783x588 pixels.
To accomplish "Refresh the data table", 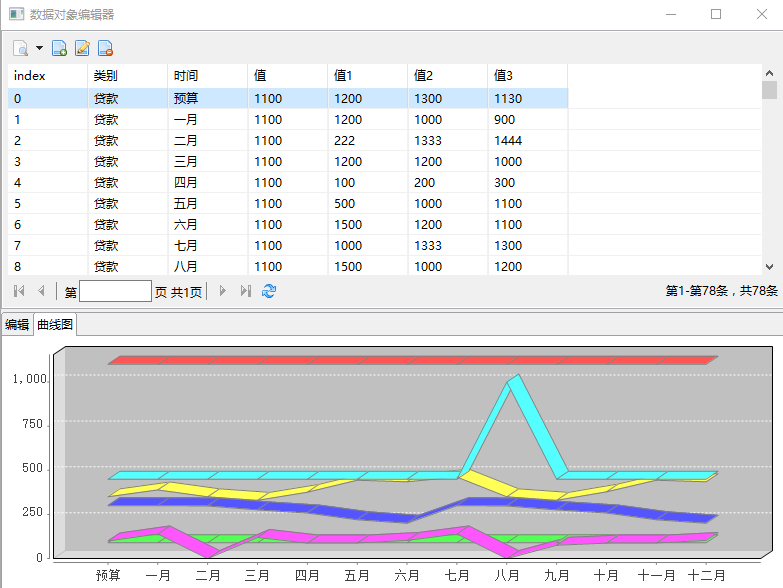I will tap(269, 291).
